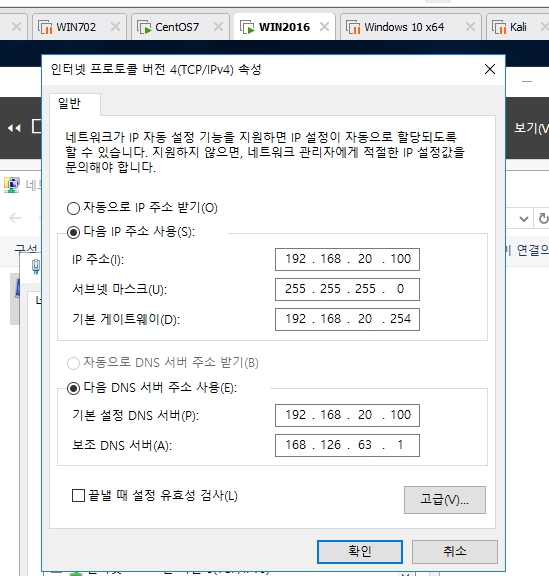Image resolution: width=549 pixels, height=576 pixels.
Task: Confirm with the 확인 button
Action: 360,551
